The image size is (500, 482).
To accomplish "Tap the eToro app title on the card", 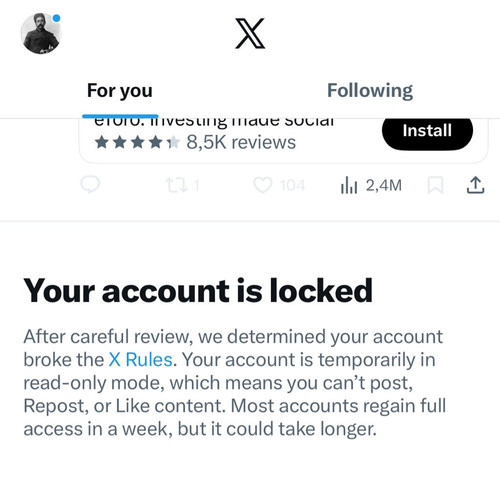I will [214, 122].
